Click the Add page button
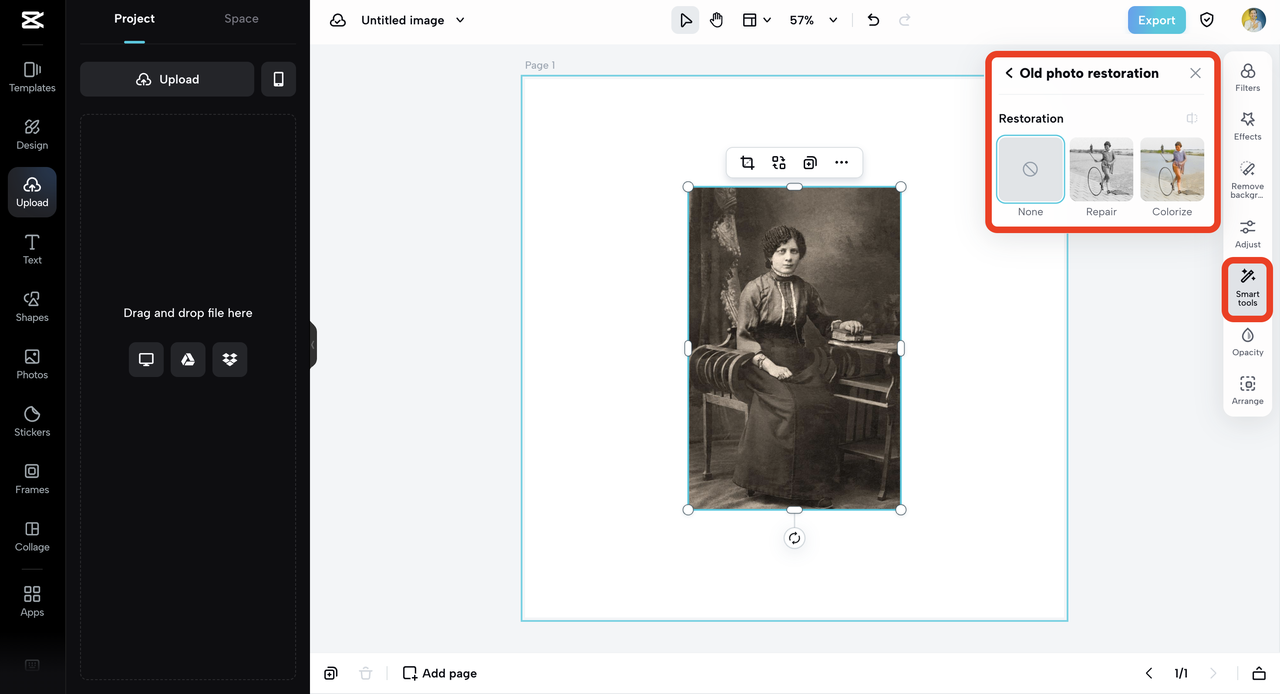 click(439, 673)
